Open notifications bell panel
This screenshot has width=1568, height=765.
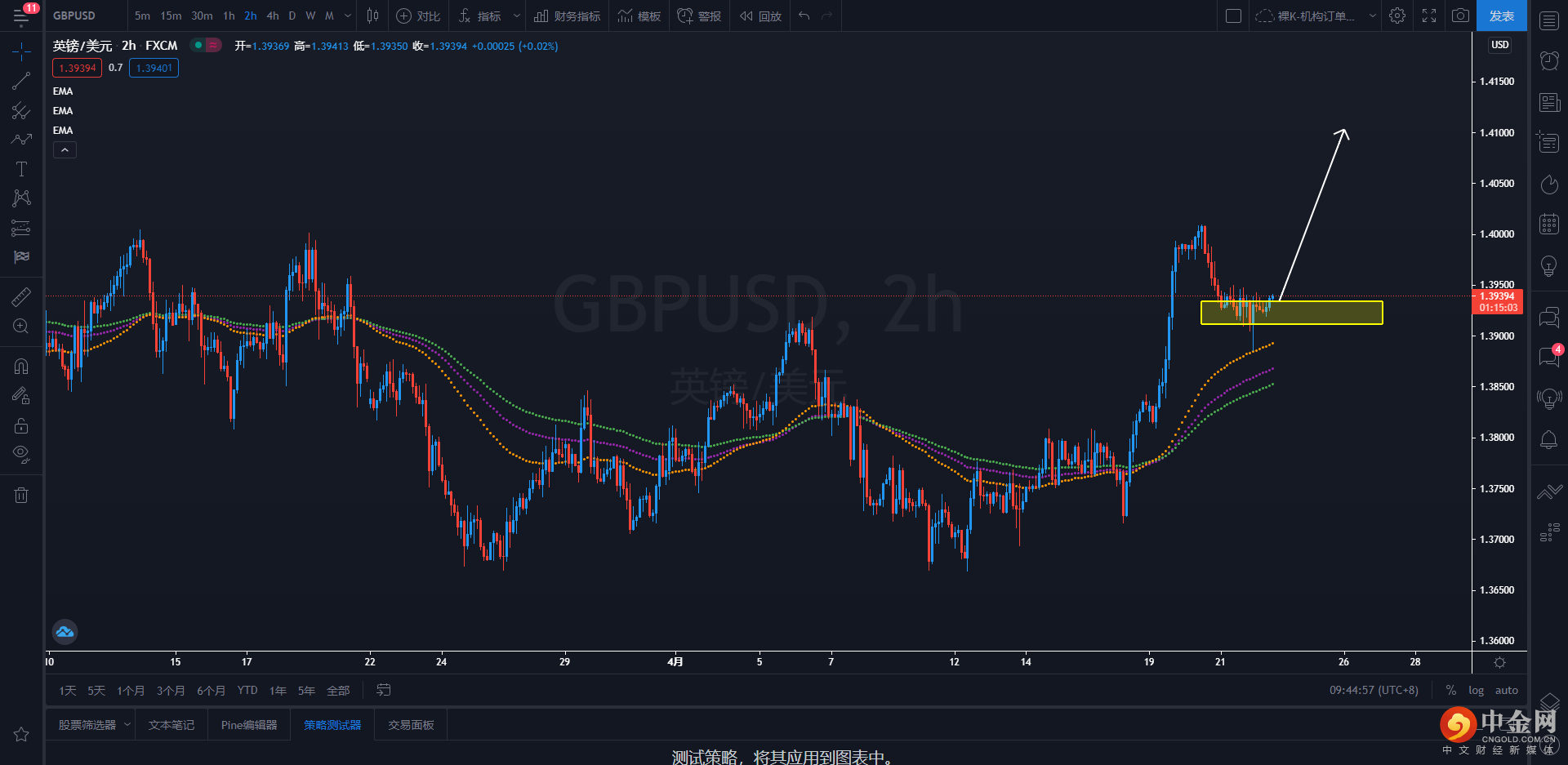tap(1549, 440)
